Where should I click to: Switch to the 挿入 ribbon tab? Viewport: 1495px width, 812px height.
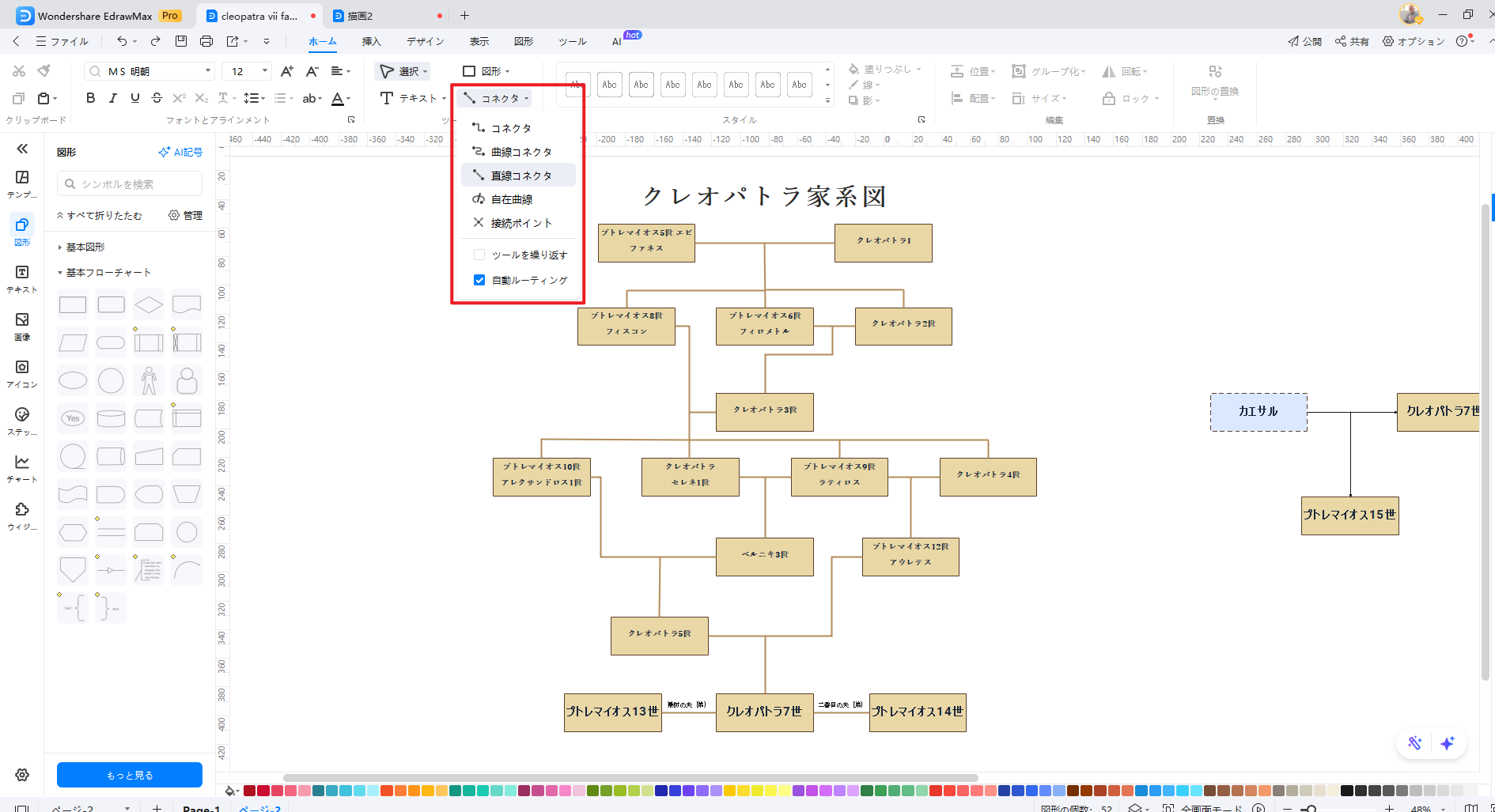click(371, 40)
